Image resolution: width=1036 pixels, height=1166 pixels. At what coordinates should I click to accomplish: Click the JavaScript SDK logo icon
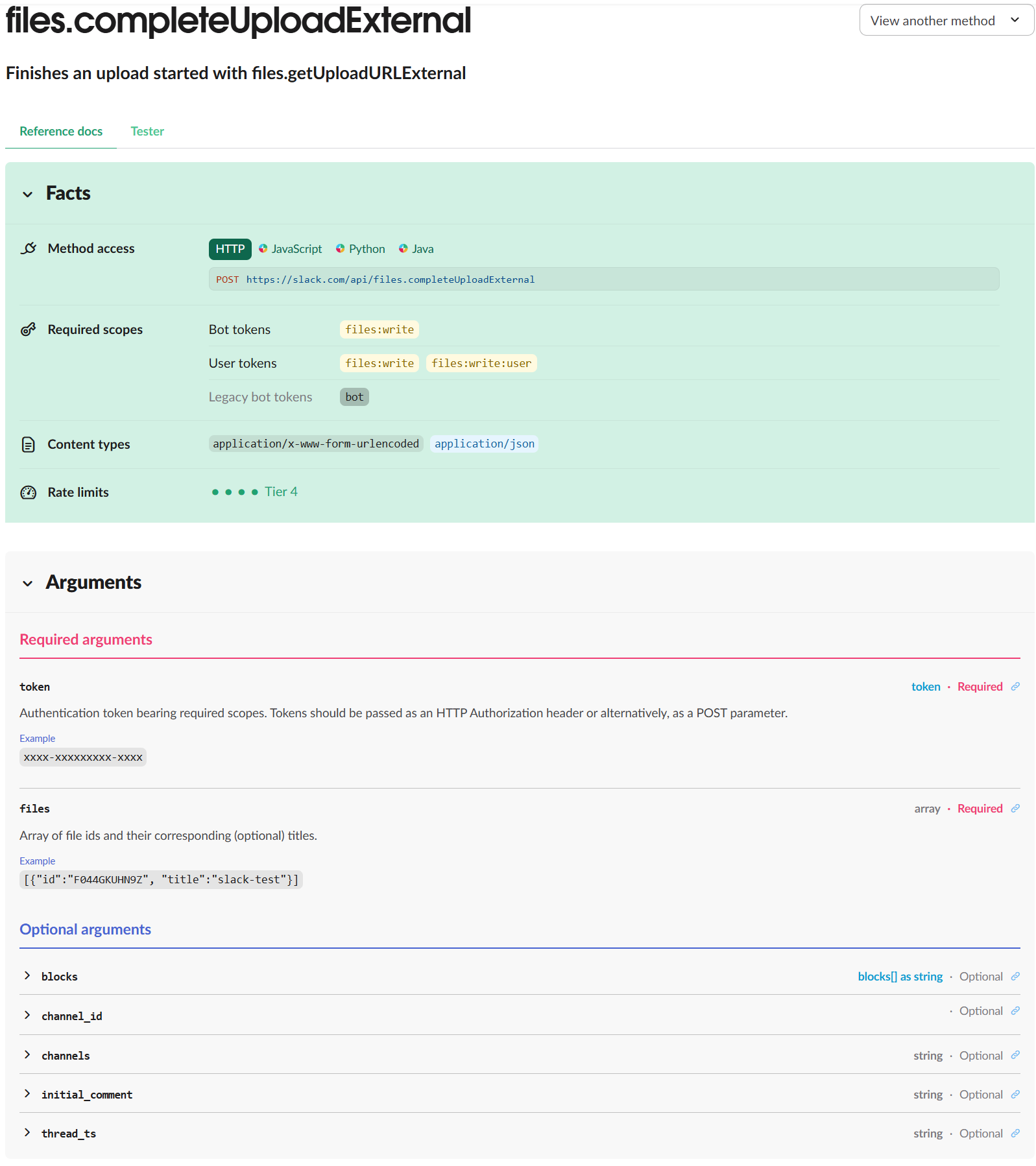click(263, 248)
